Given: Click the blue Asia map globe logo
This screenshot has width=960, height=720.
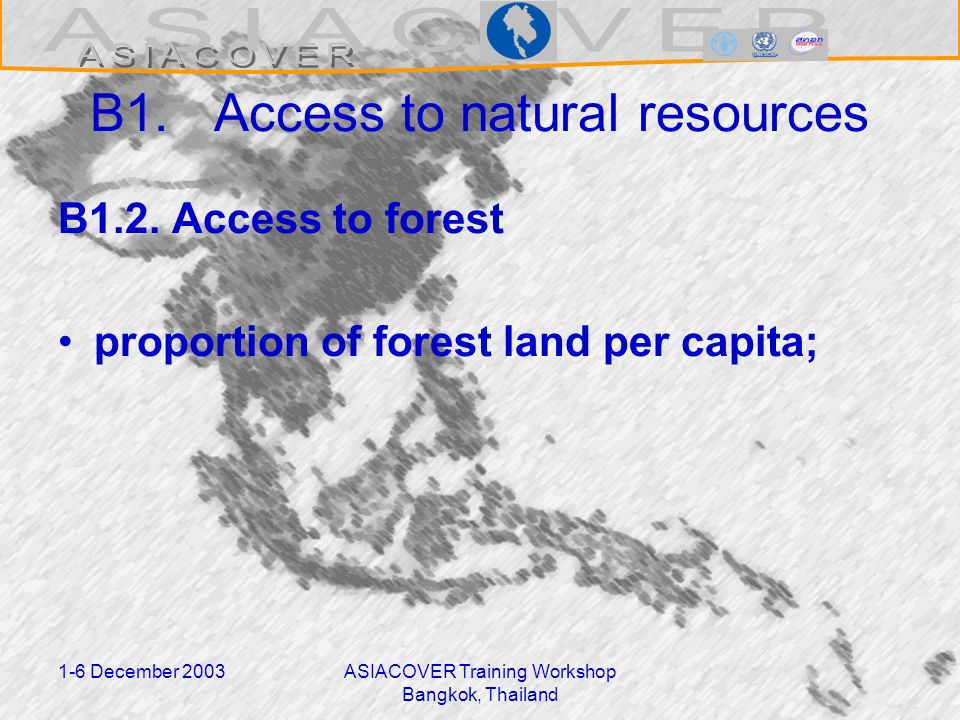Looking at the screenshot, I should coord(519,30).
